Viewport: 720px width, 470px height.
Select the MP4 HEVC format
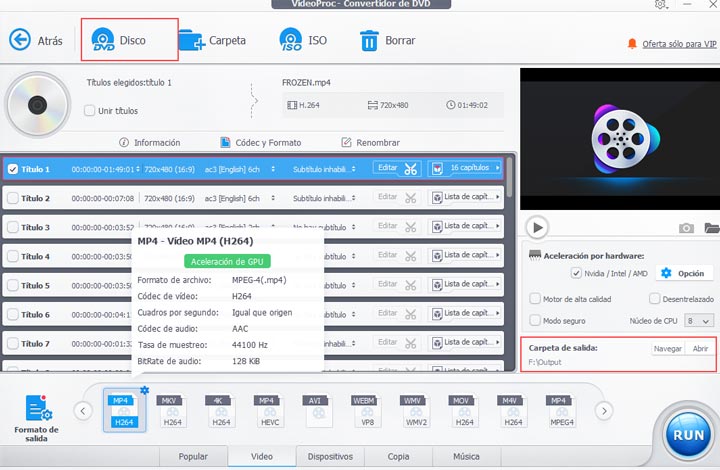[270, 411]
